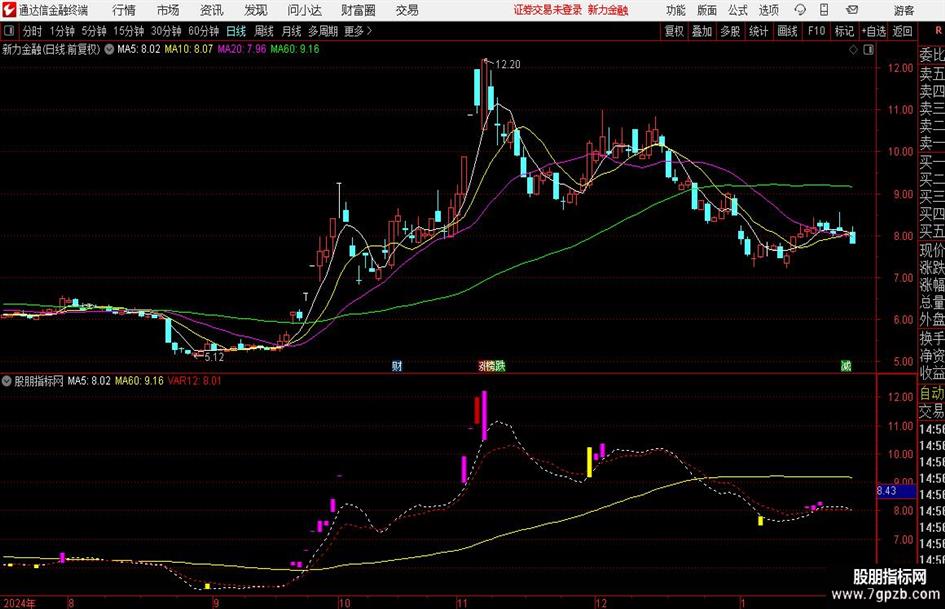Click the 画线 drawing button
The width and height of the screenshot is (945, 609).
point(788,31)
